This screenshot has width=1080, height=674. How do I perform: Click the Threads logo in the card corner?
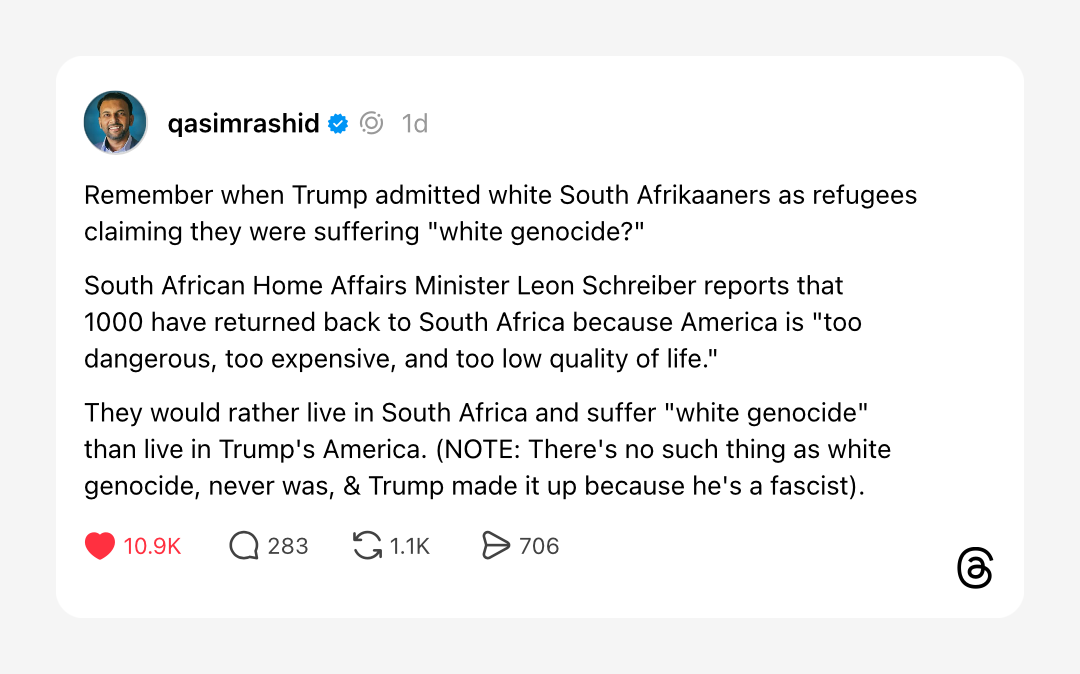tap(975, 568)
